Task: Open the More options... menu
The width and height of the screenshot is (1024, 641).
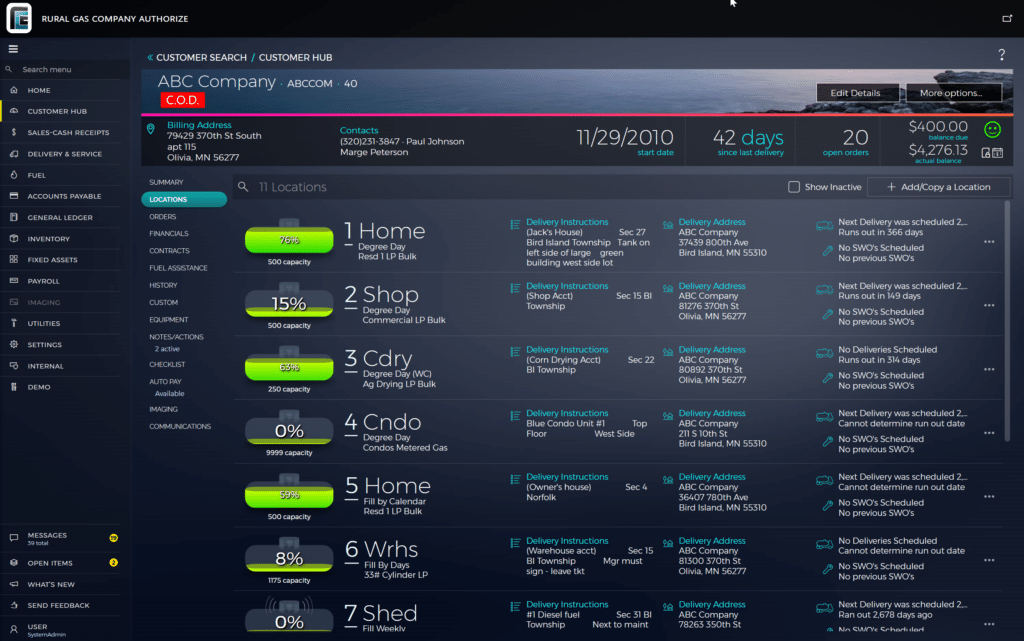Action: 958,93
